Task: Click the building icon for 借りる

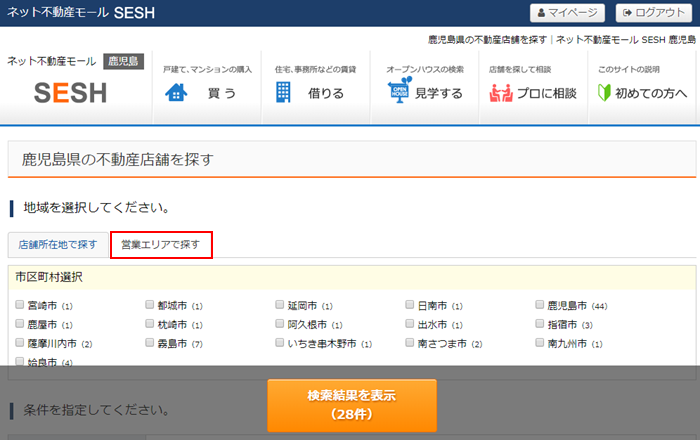Action: pyautogui.click(x=283, y=93)
